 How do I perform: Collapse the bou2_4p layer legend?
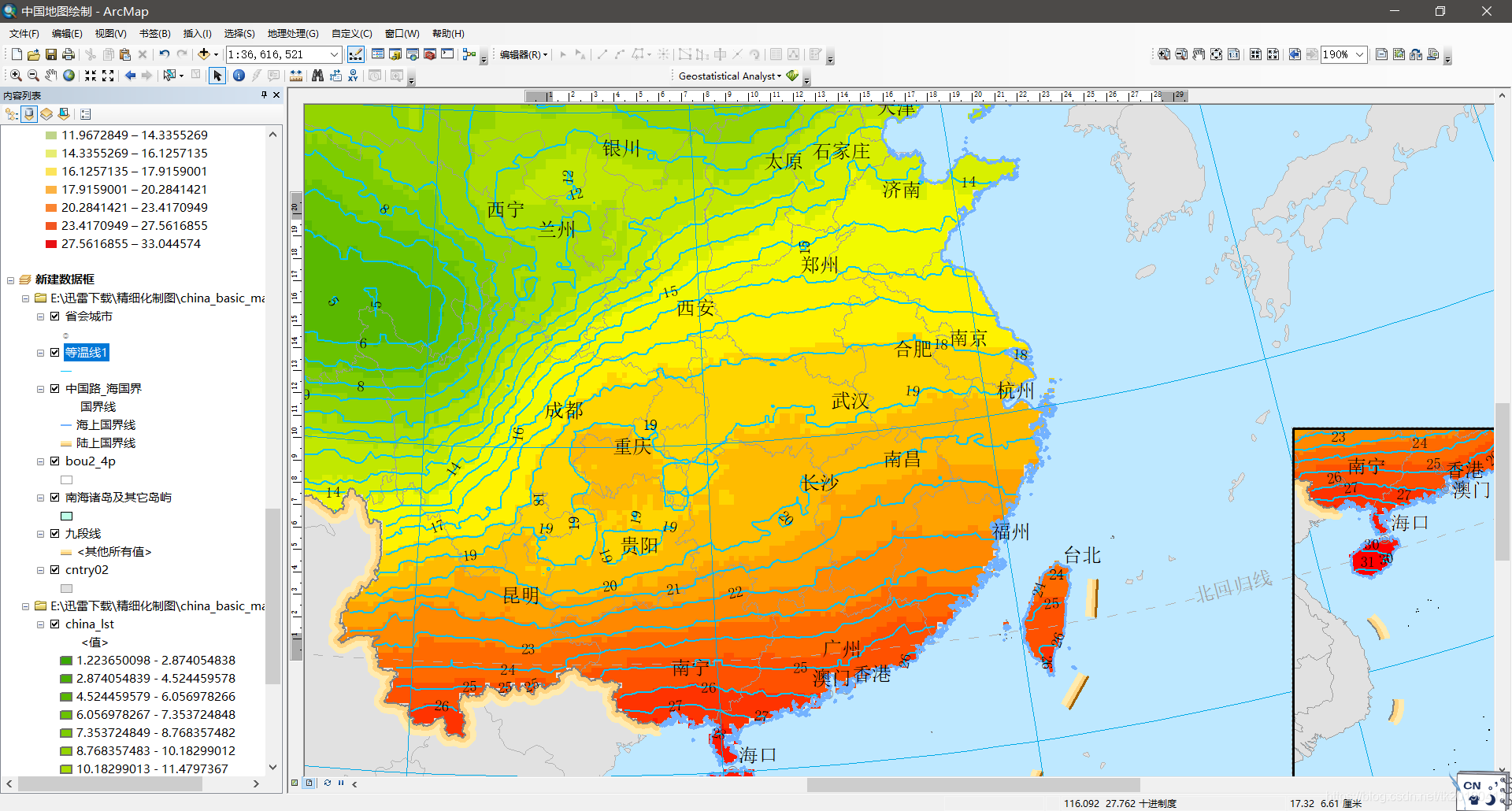point(40,461)
